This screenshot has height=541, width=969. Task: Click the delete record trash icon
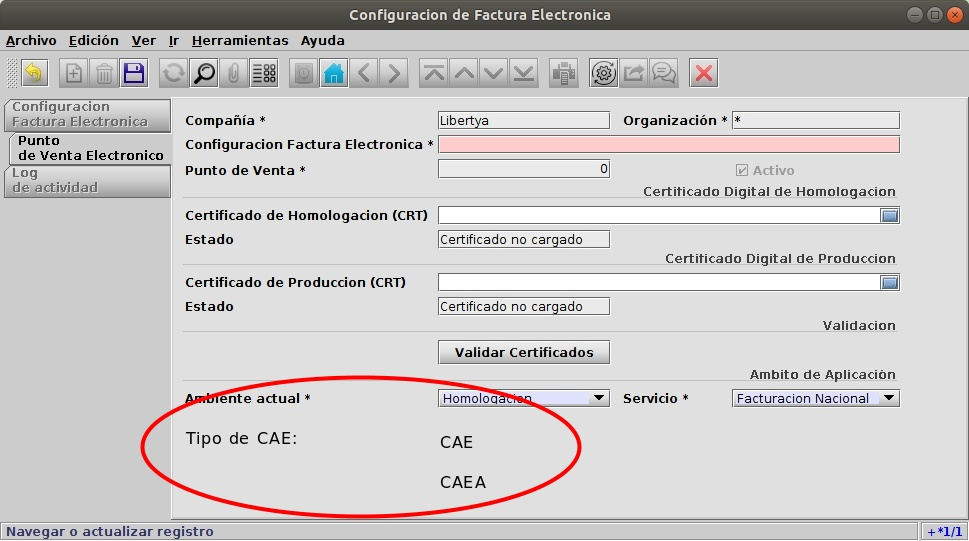point(104,74)
